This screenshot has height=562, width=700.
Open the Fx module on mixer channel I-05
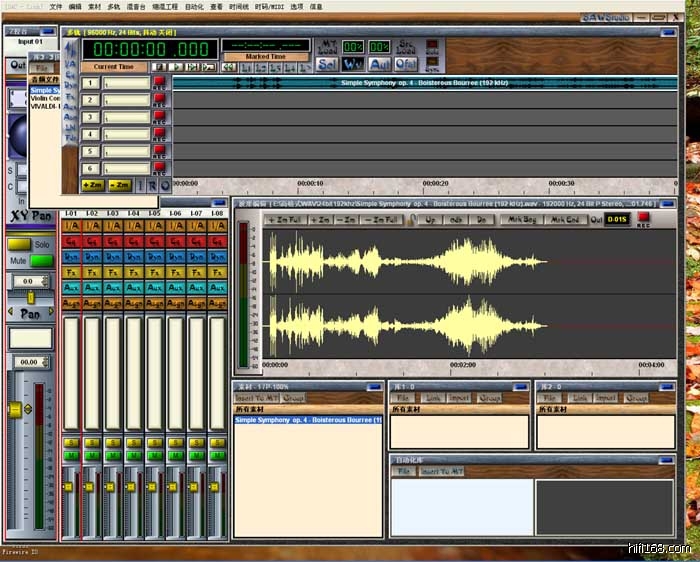(x=154, y=272)
